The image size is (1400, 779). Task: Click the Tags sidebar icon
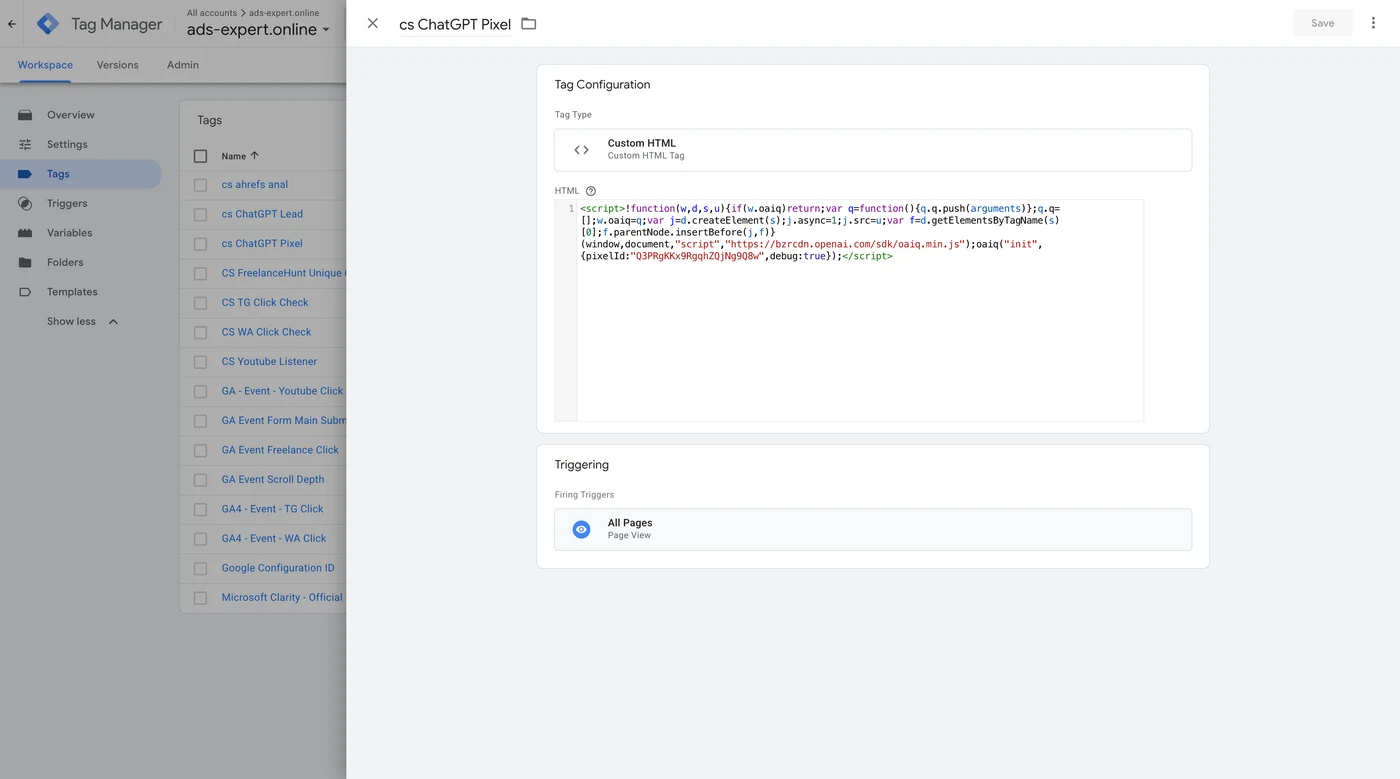pyautogui.click(x=25, y=174)
